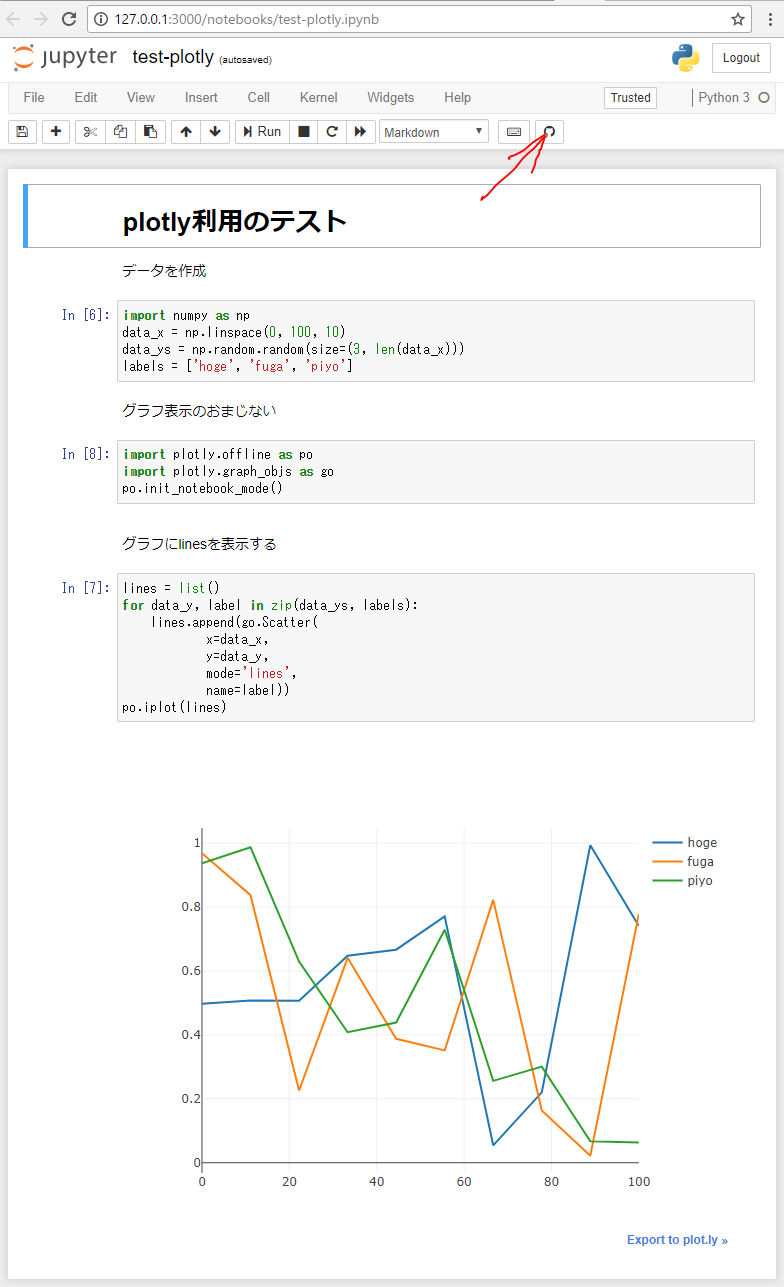Click the Trusted notebook status button
The height and width of the screenshot is (1287, 784).
[630, 97]
